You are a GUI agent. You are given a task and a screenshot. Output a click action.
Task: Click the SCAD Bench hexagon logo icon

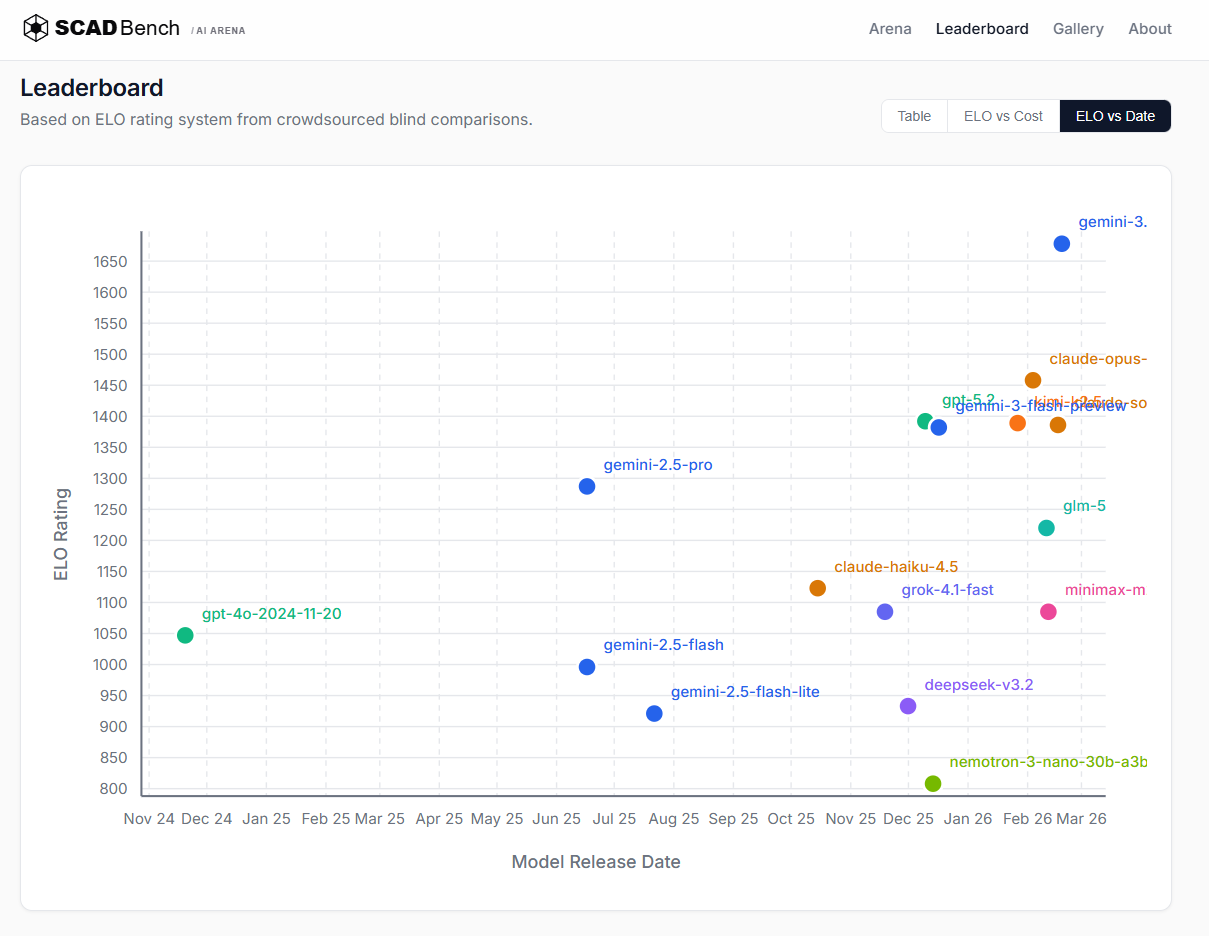pyautogui.click(x=36, y=28)
